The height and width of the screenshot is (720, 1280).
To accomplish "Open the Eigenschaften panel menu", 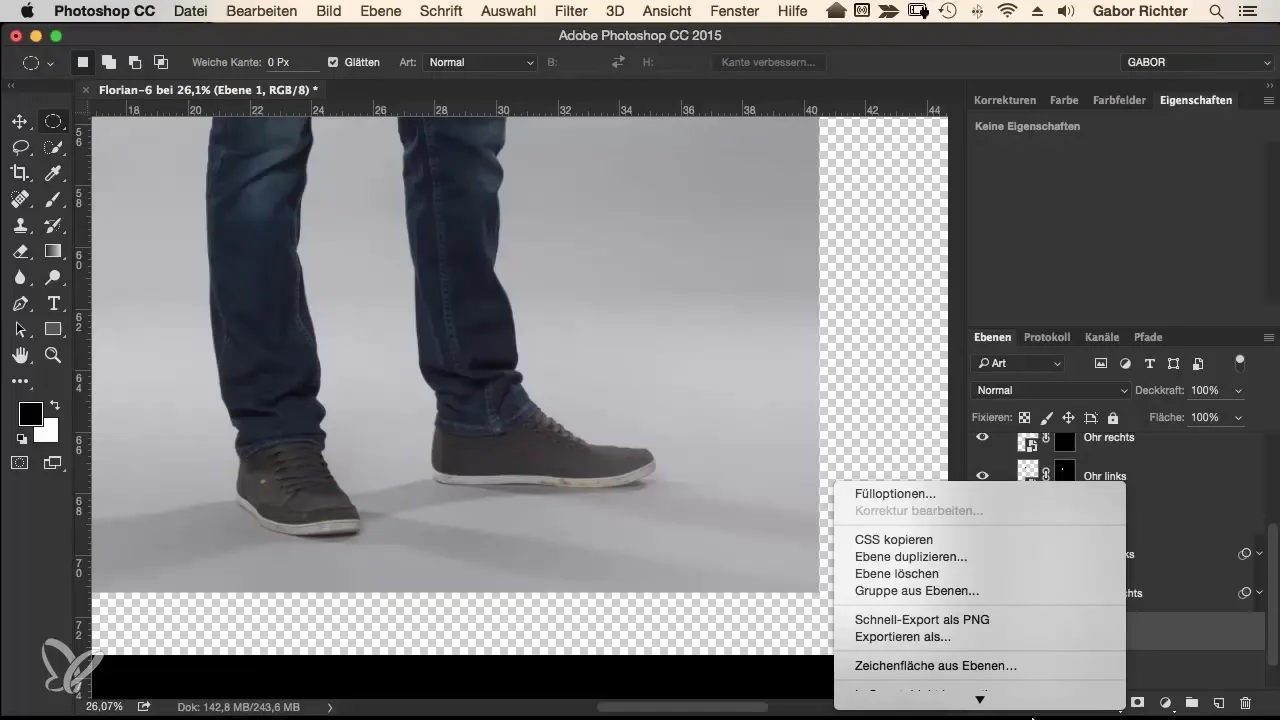I will [x=1268, y=101].
